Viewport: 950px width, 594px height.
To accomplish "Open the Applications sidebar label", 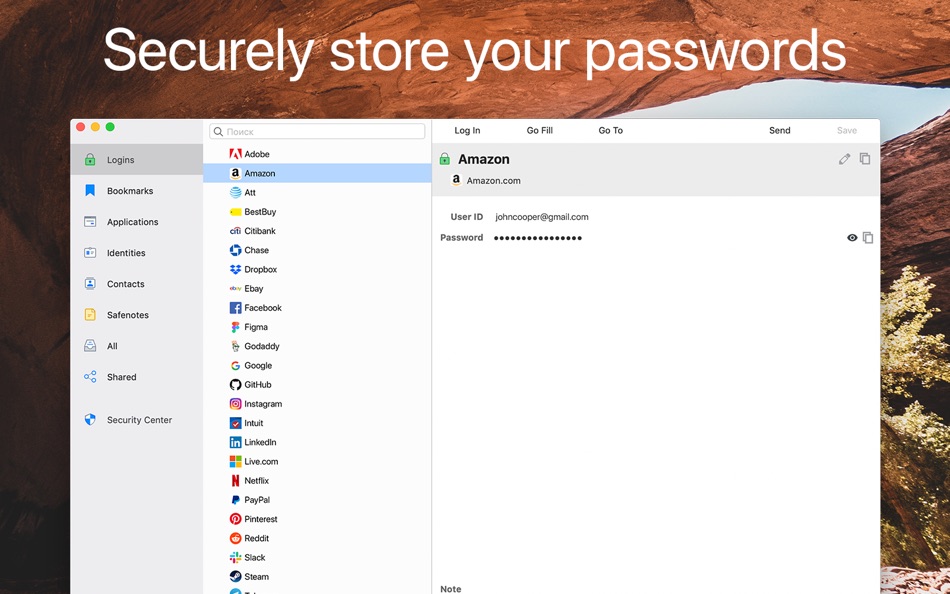I will click(x=133, y=222).
